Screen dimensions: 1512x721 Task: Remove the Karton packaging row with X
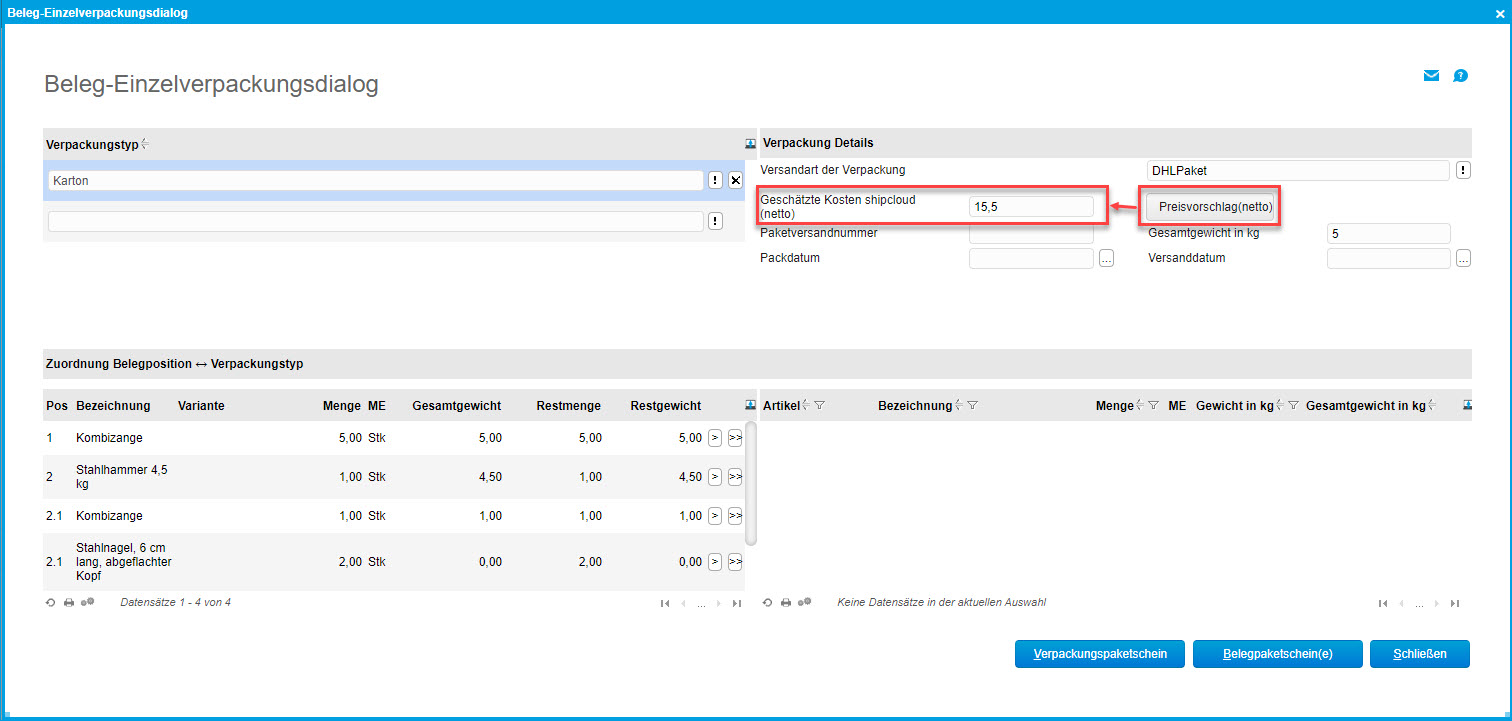[735, 180]
